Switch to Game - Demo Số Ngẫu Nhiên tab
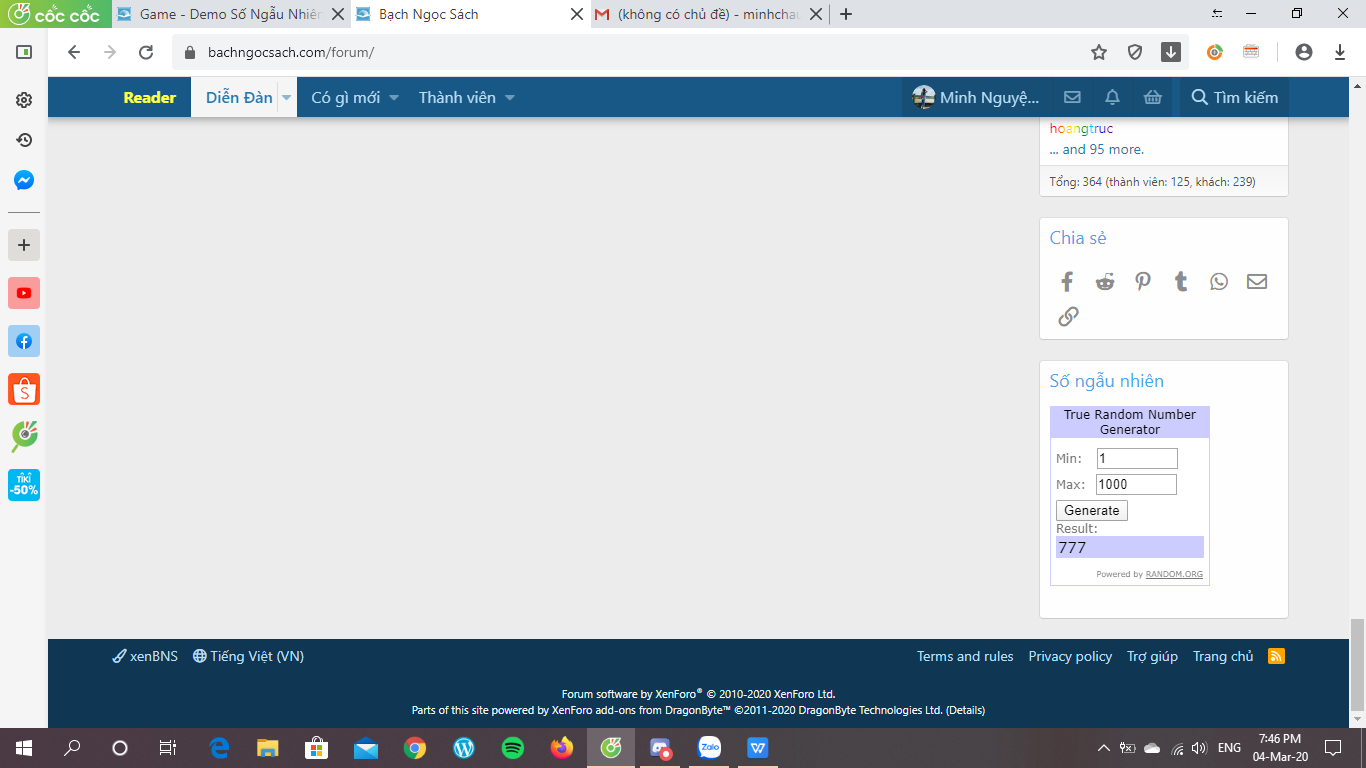 pyautogui.click(x=229, y=15)
